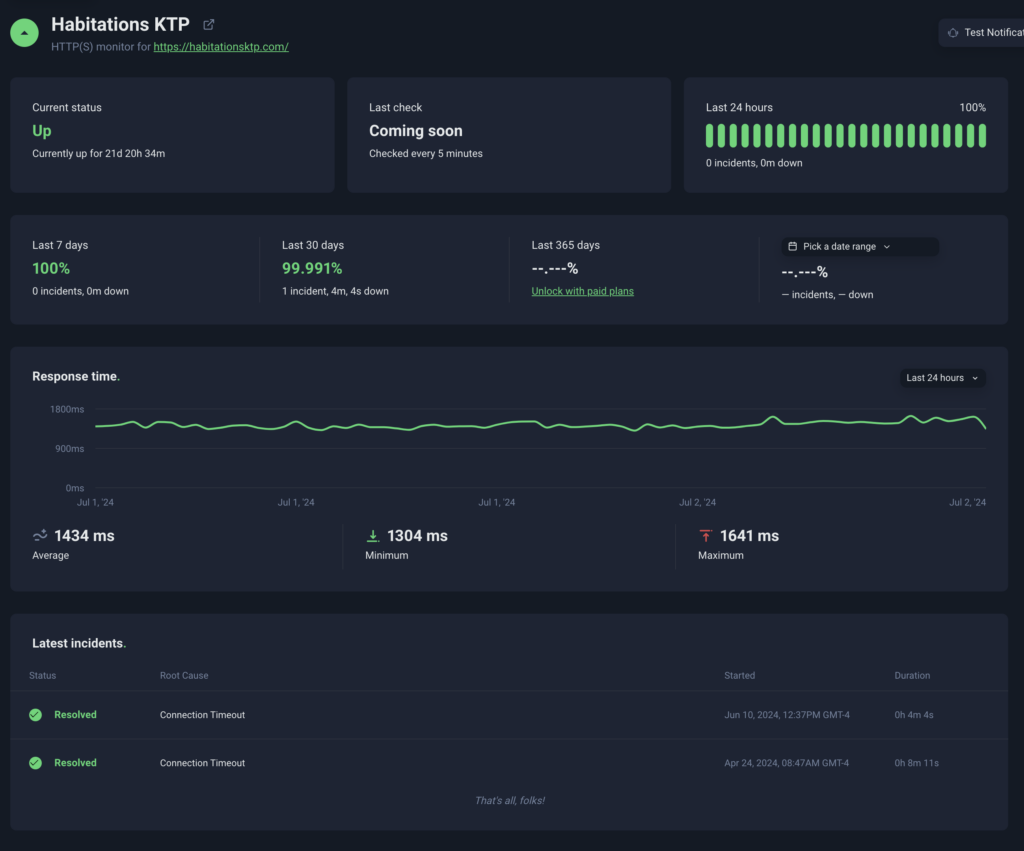Click the calendar icon in date range picker
1024x851 pixels.
pos(793,246)
